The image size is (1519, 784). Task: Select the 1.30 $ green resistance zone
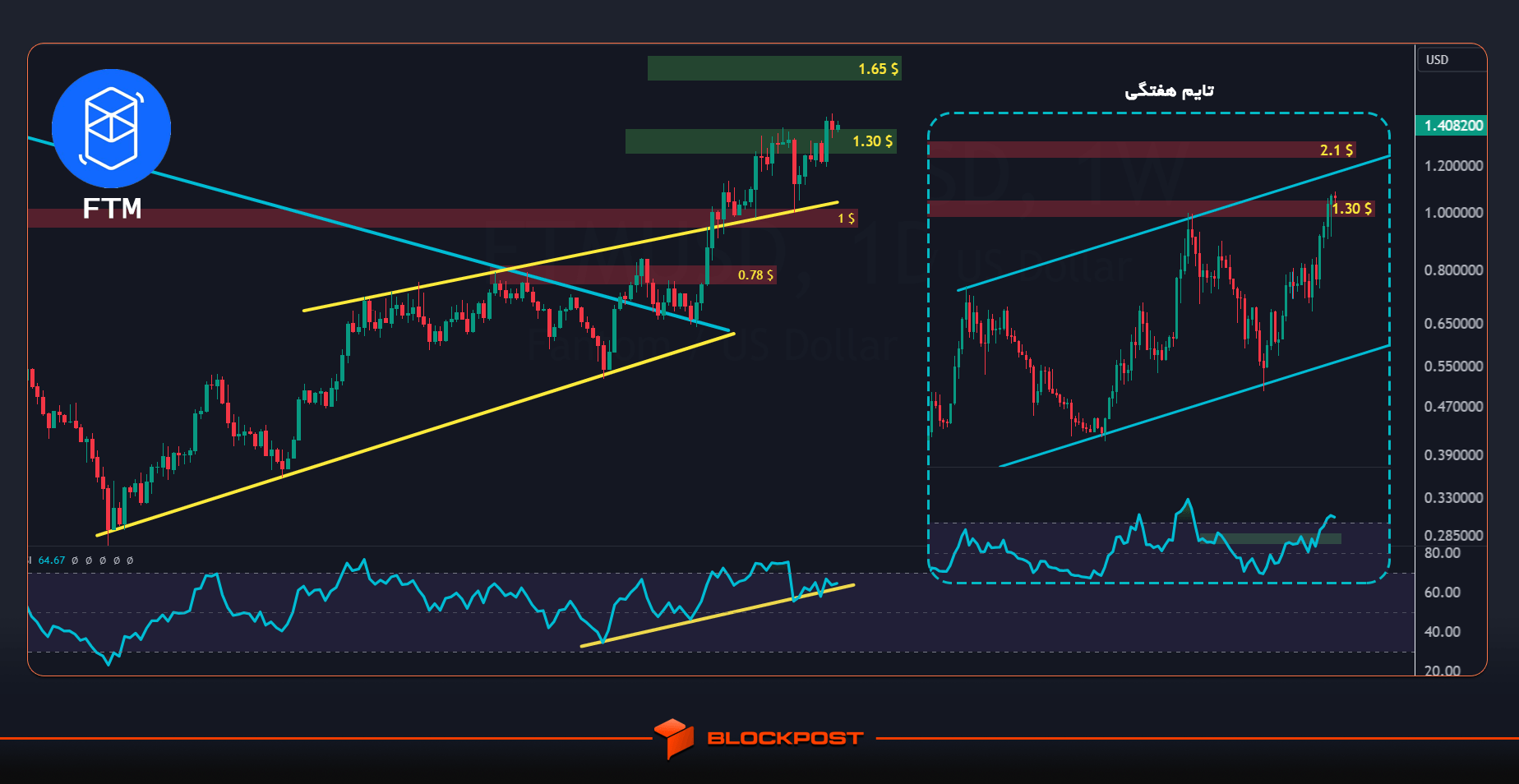coord(760,141)
